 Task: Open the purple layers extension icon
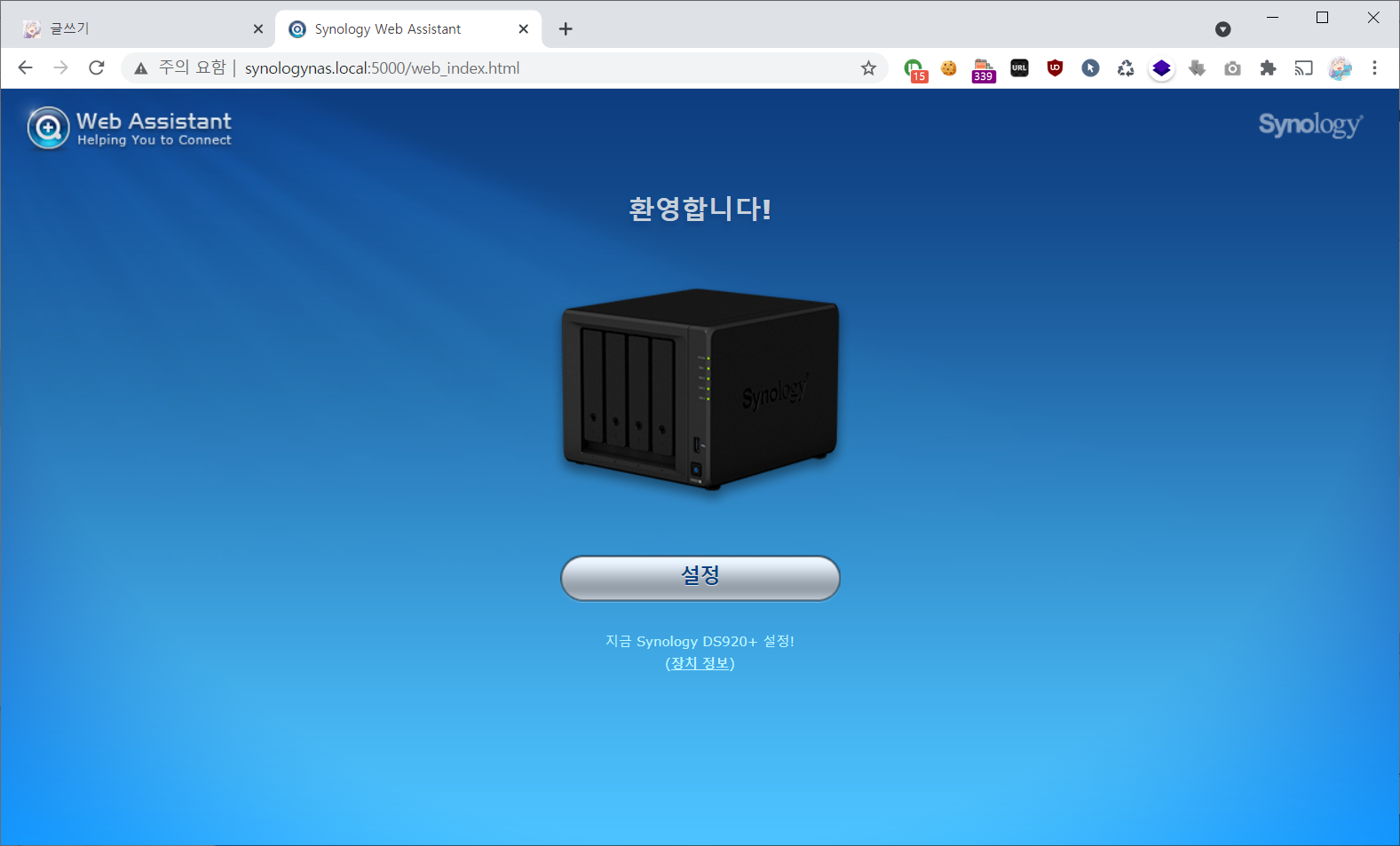pyautogui.click(x=1161, y=68)
